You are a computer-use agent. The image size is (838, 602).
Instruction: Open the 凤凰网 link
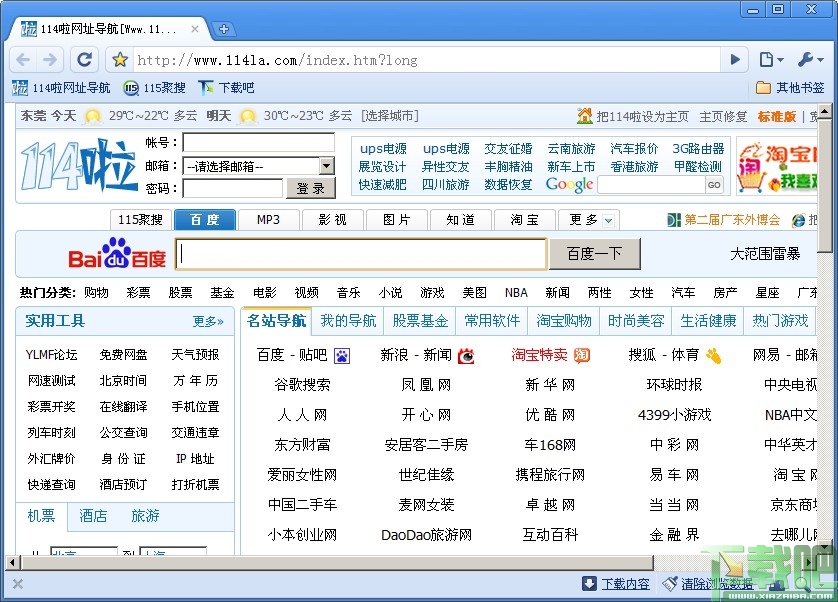click(426, 385)
